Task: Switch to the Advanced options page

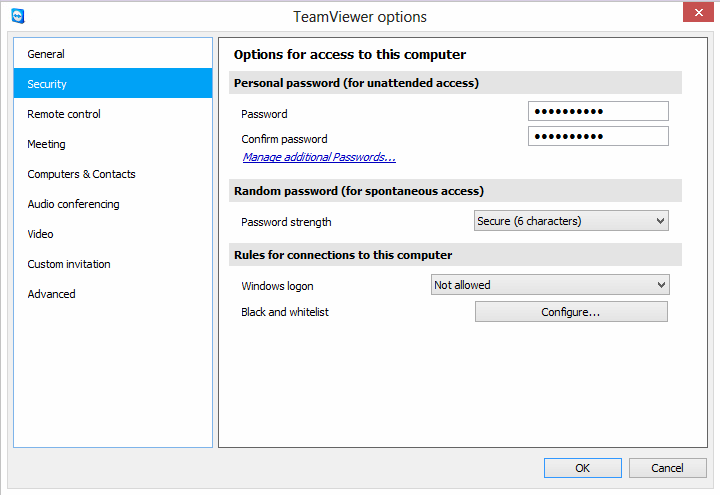Action: 51,294
